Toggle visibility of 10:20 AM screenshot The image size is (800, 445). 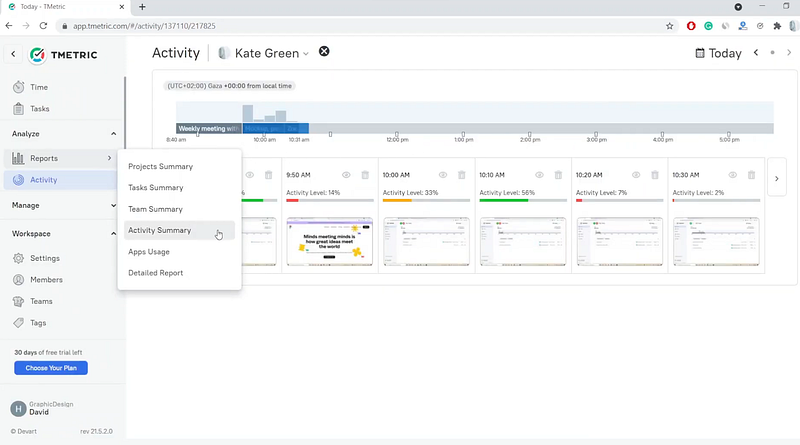point(636,175)
